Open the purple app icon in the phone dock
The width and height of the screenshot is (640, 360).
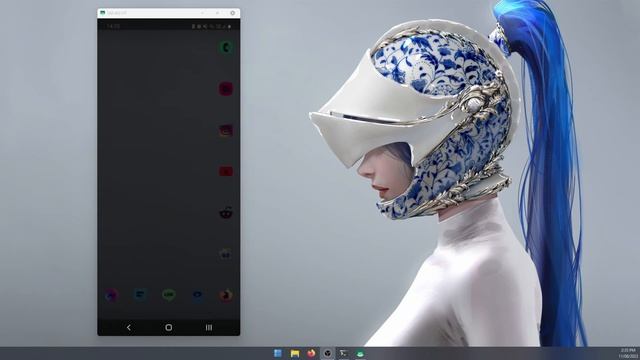coord(111,295)
